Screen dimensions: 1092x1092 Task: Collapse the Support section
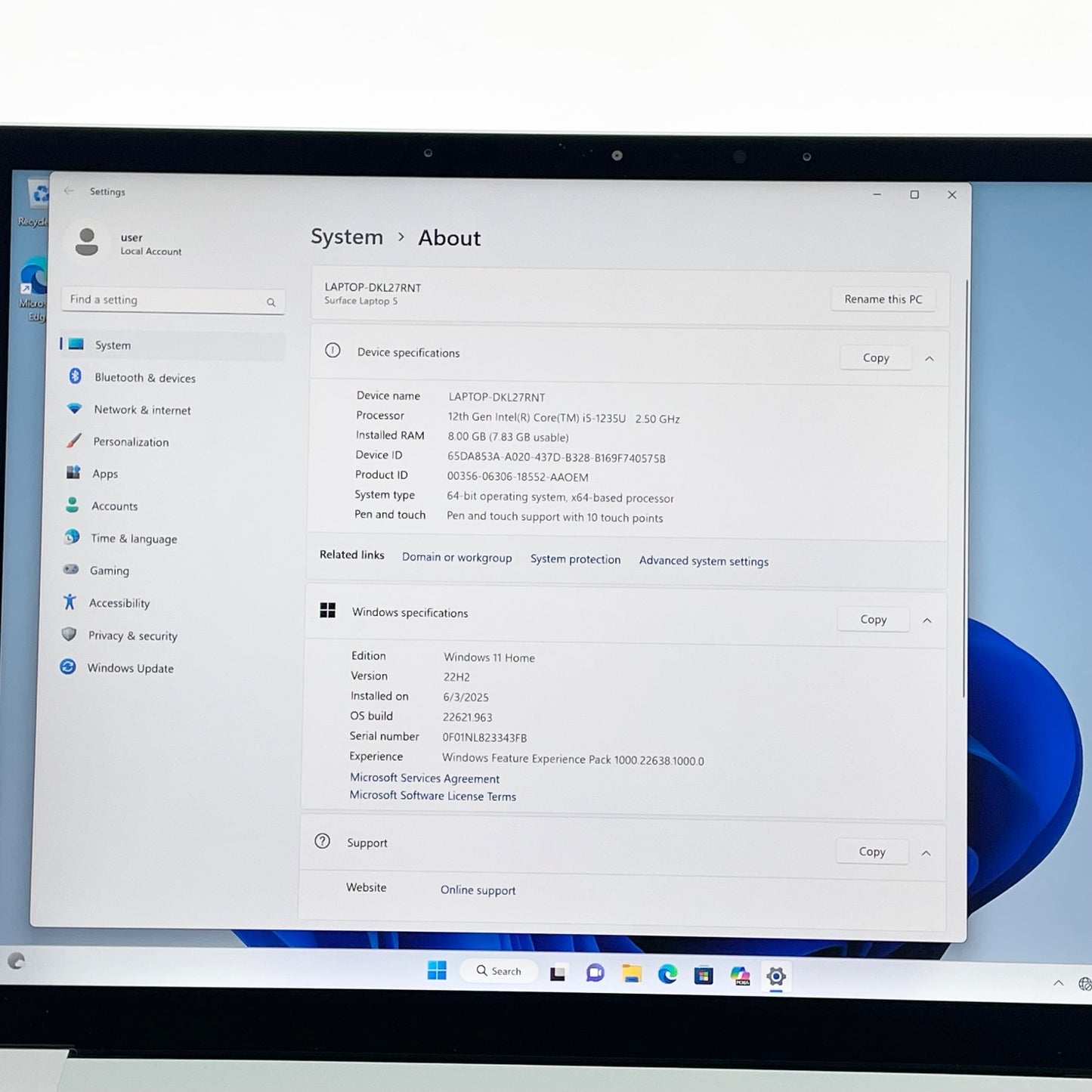point(926,853)
